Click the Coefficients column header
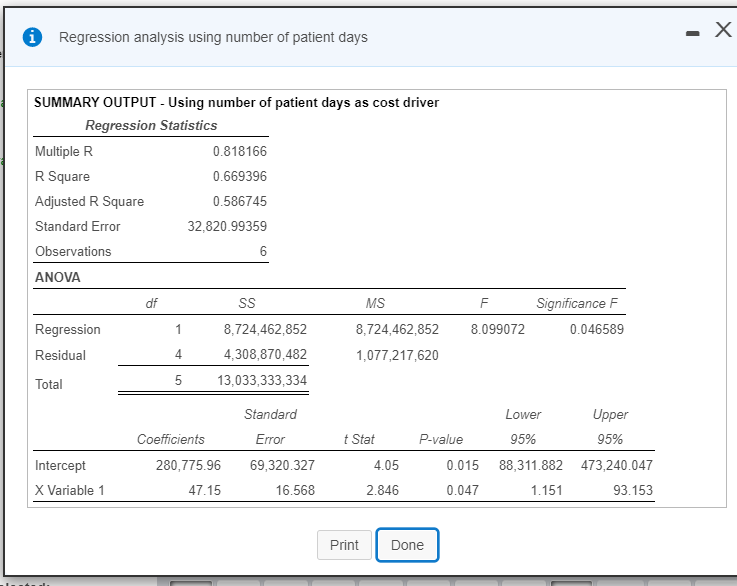Screen dimensions: 737x586 click(171, 439)
